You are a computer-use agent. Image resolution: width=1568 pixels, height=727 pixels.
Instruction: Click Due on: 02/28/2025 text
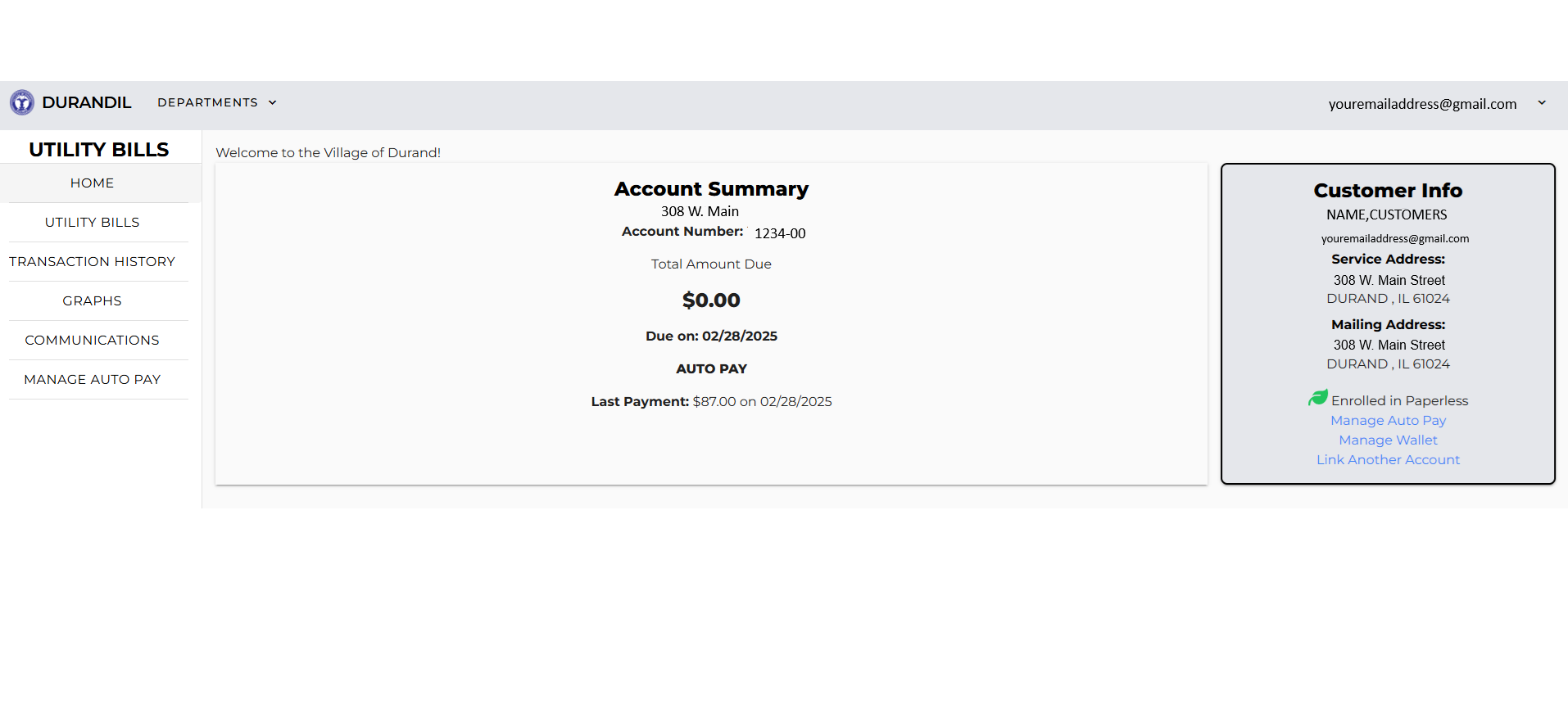711,336
